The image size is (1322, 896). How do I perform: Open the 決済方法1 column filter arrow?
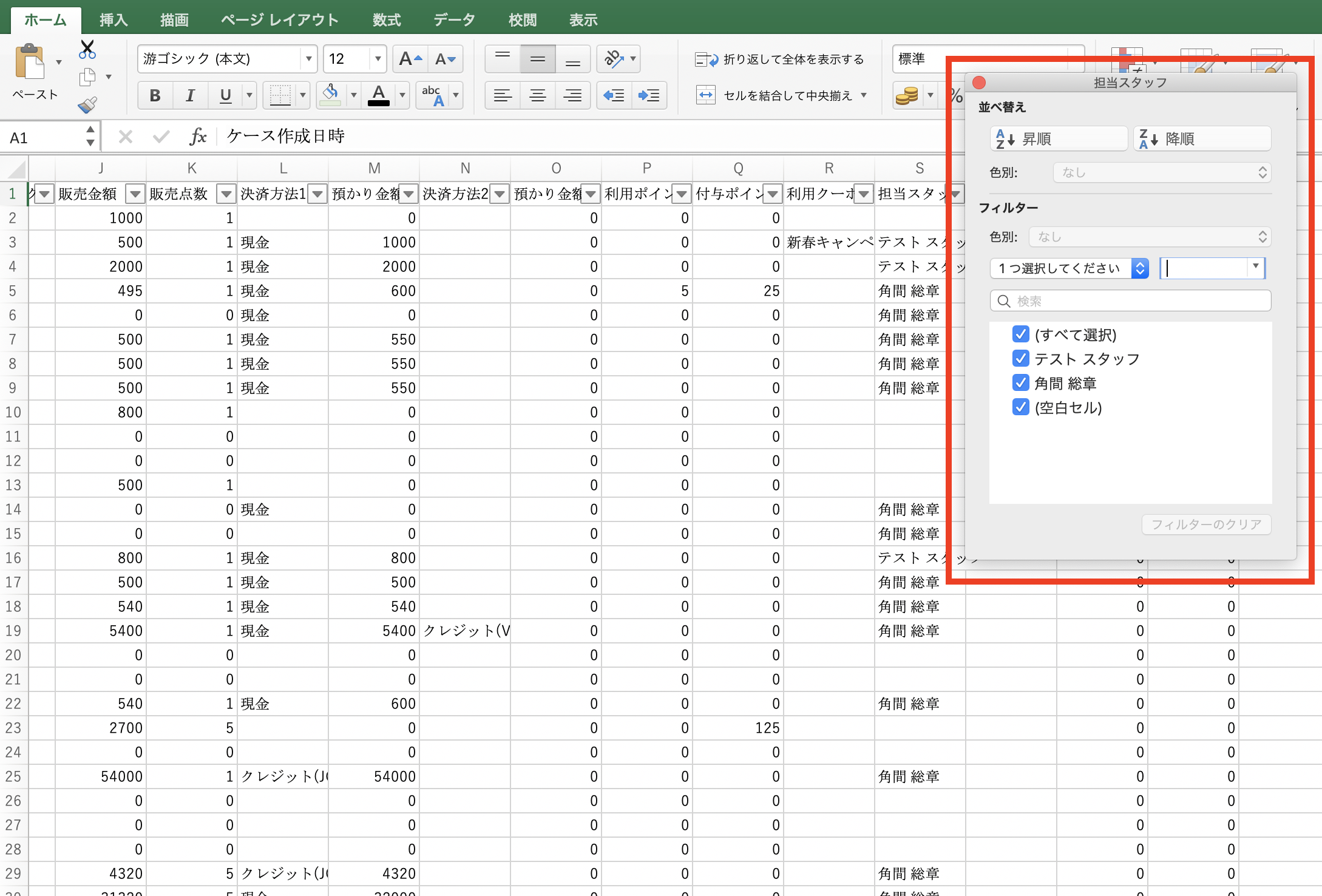pos(317,194)
